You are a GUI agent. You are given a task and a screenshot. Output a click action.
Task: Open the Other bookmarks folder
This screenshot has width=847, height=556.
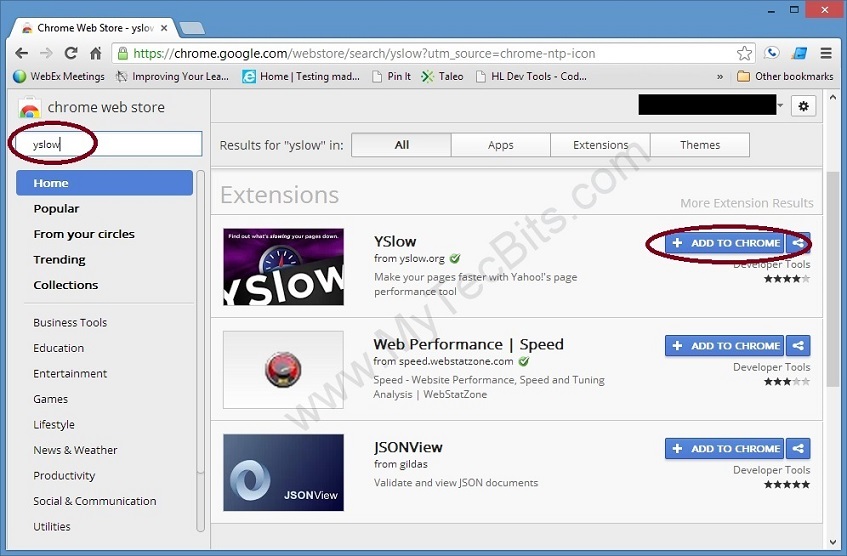[785, 77]
